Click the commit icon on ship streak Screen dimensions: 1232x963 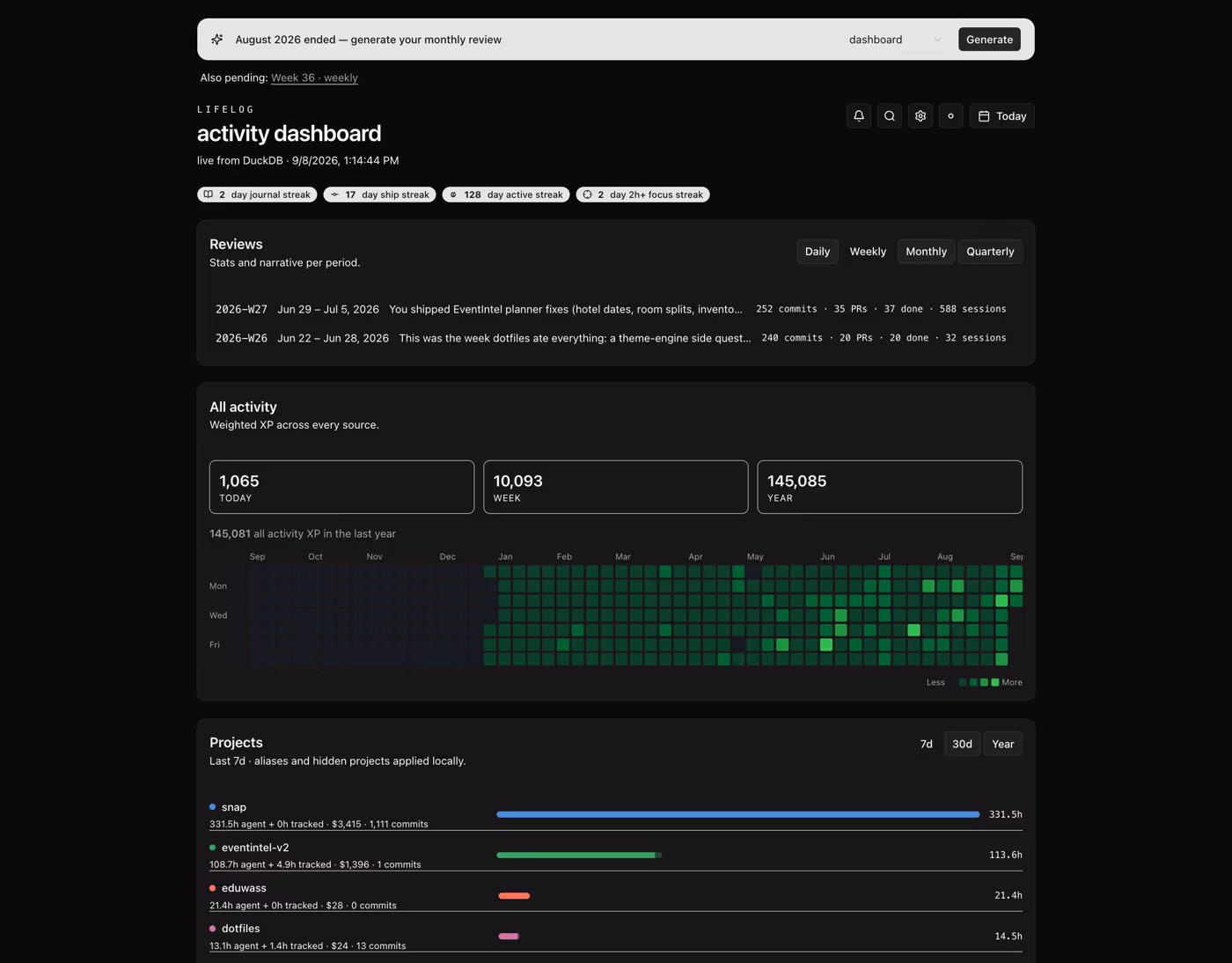(334, 195)
